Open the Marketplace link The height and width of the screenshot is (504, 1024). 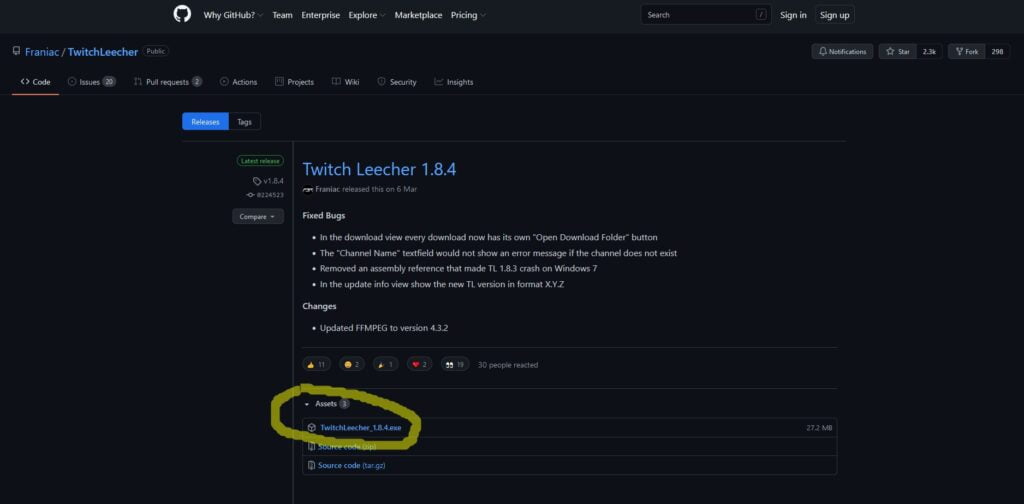click(x=418, y=15)
